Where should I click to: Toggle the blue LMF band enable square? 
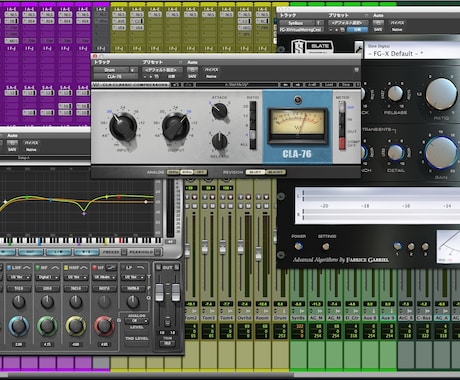(9, 268)
